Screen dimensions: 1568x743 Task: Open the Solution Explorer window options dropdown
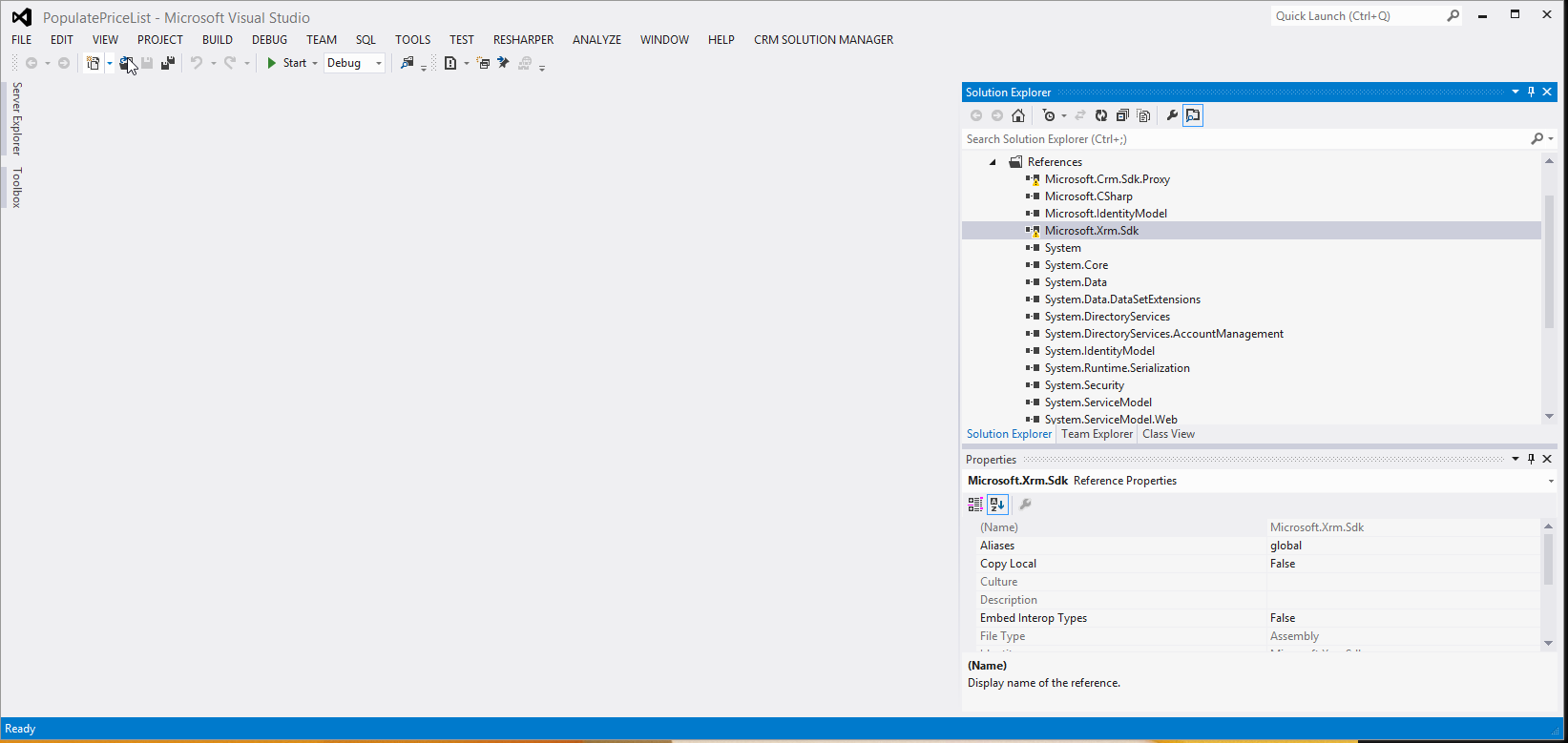tap(1516, 92)
